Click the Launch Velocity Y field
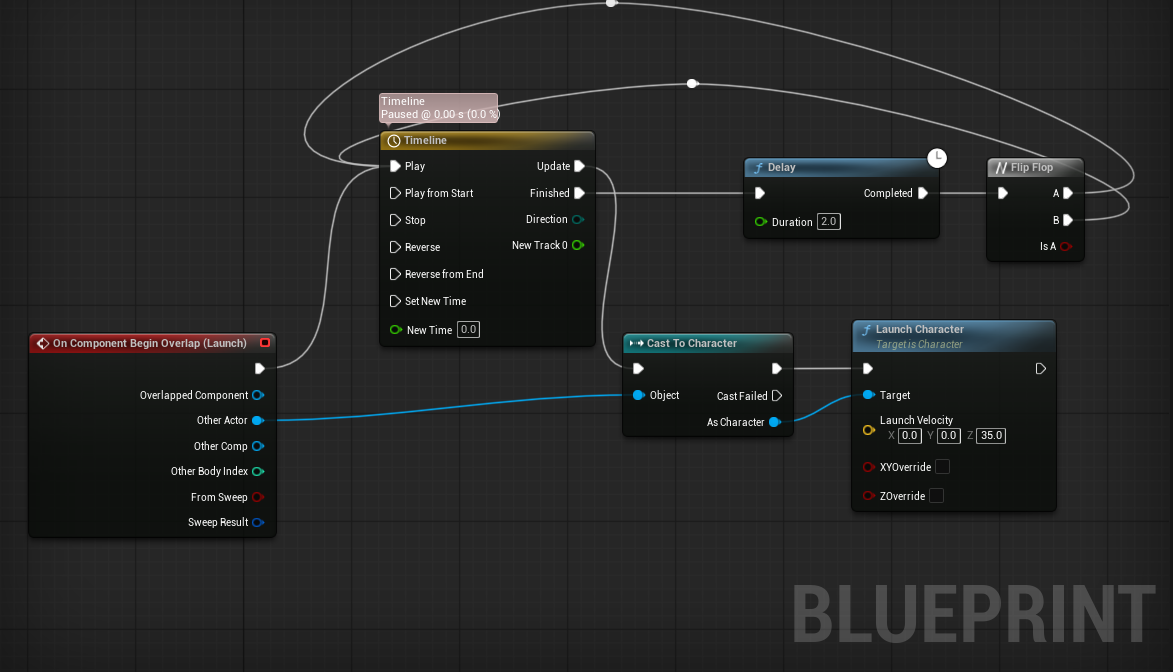The image size is (1173, 672). click(x=949, y=436)
